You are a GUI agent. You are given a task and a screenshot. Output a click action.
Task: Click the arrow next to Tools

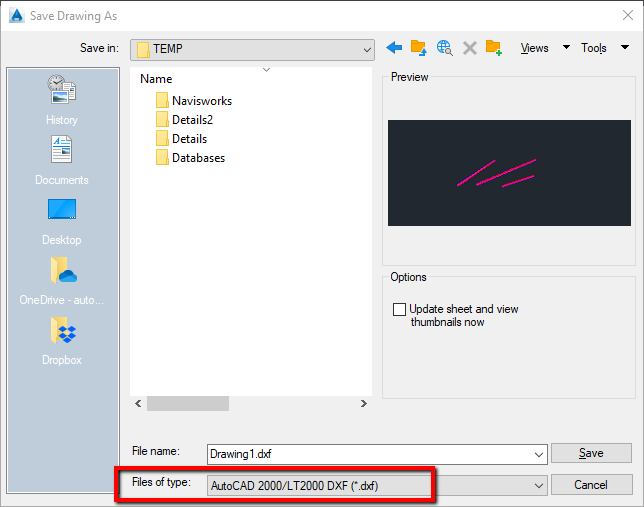pos(625,47)
